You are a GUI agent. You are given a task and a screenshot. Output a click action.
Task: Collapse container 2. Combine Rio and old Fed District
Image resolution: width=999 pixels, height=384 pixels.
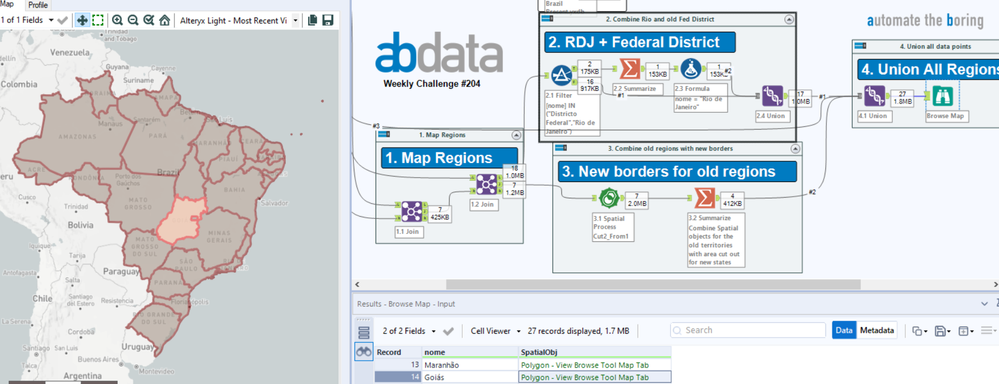789,20
